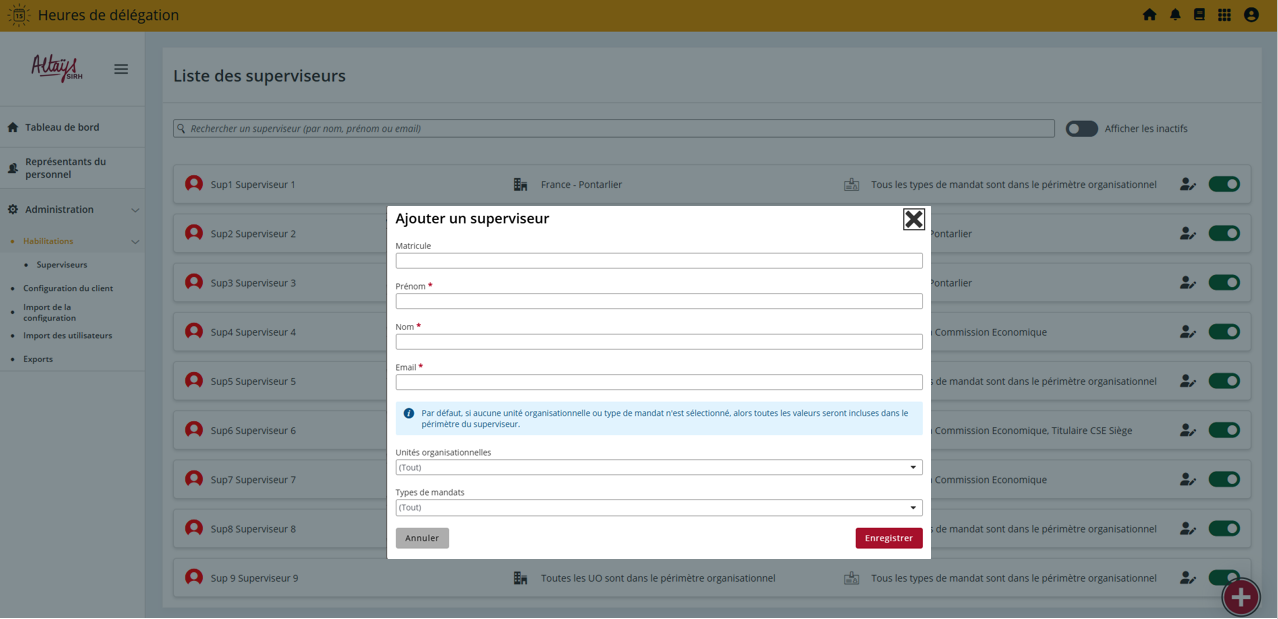Click the Annuler button
The height and width of the screenshot is (619, 1278).
422,538
